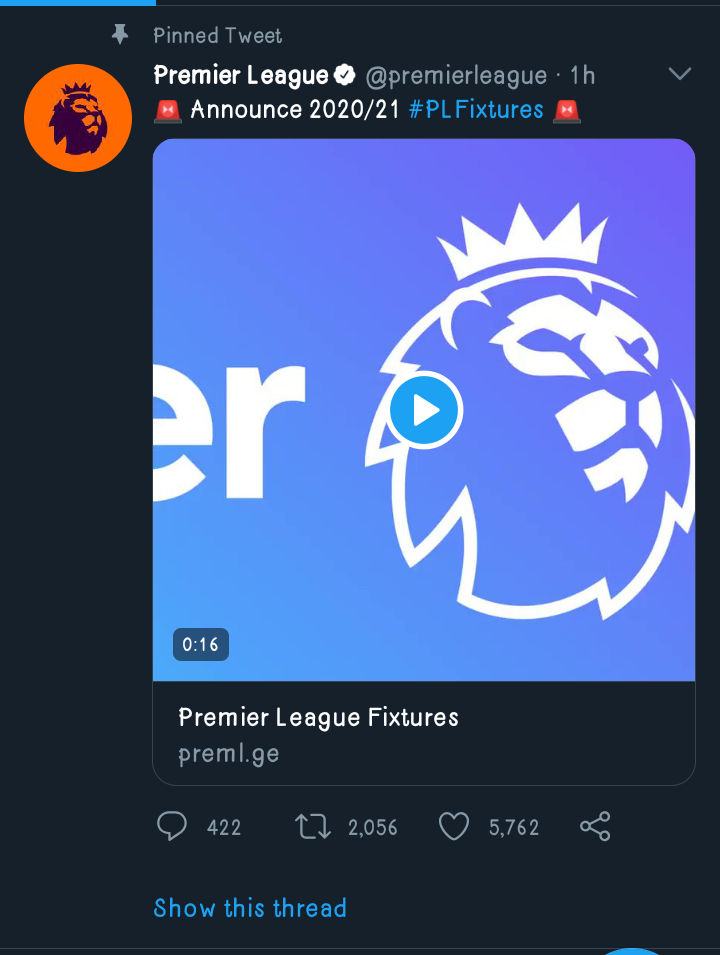Click the Pinned Tweet label
Viewport: 720px width, 955px height.
pyautogui.click(x=218, y=36)
